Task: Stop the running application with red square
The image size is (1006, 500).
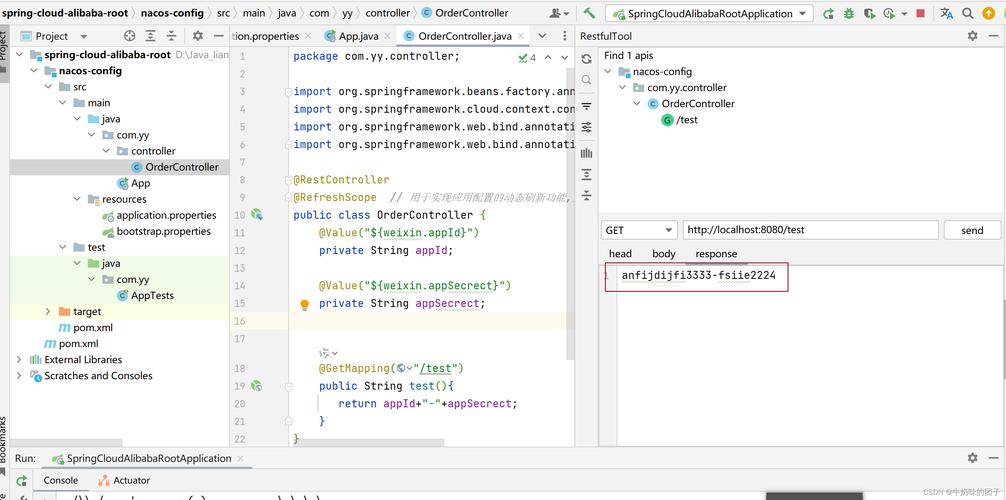Action: coord(921,13)
